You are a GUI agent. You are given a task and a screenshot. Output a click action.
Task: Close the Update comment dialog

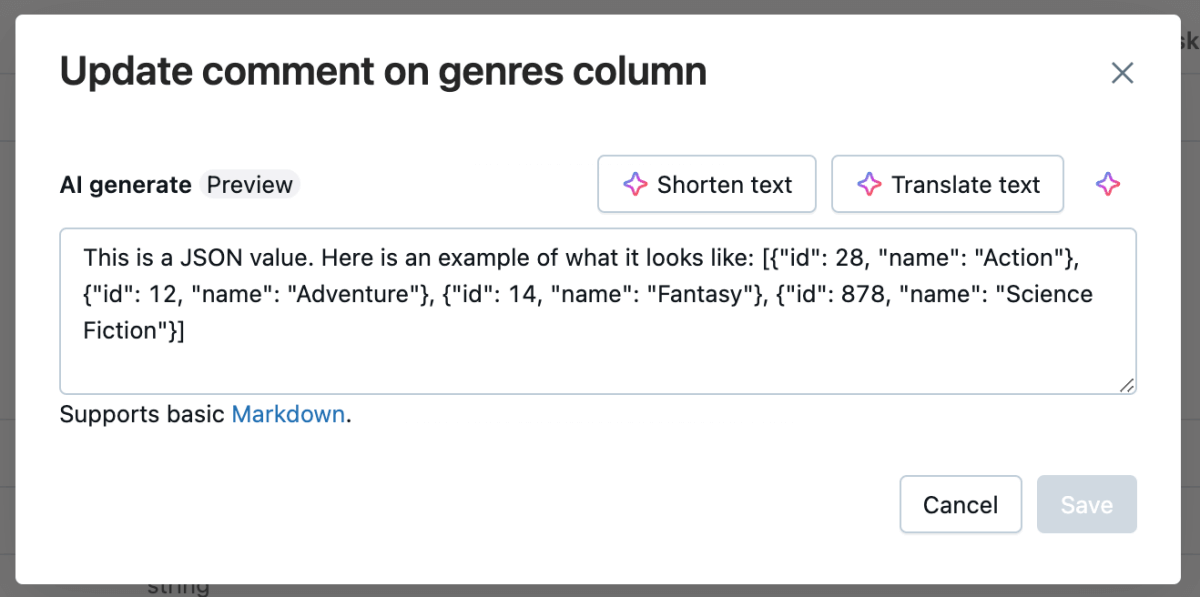click(1122, 73)
